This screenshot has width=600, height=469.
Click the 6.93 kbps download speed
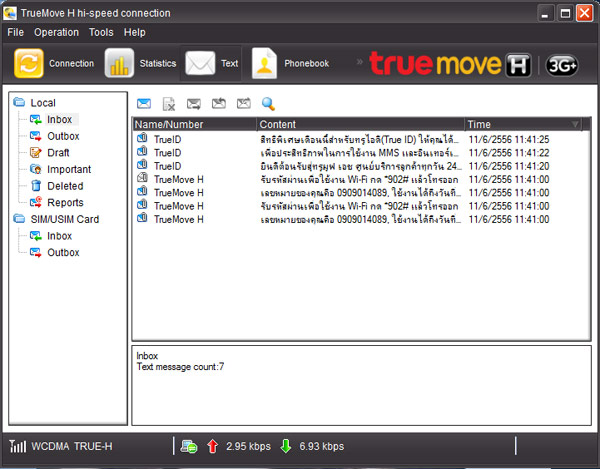(321, 446)
